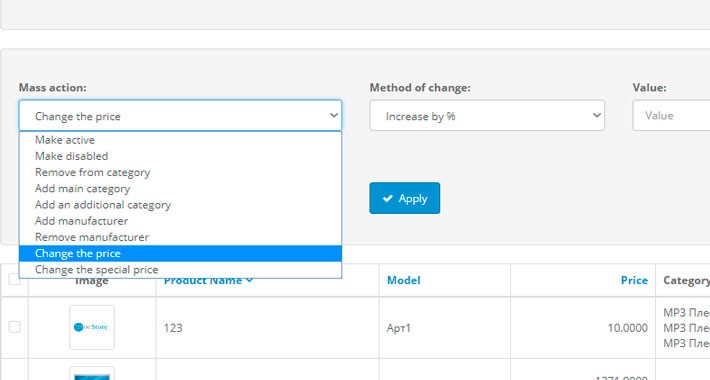Sort by Product Name column

pyautogui.click(x=203, y=281)
